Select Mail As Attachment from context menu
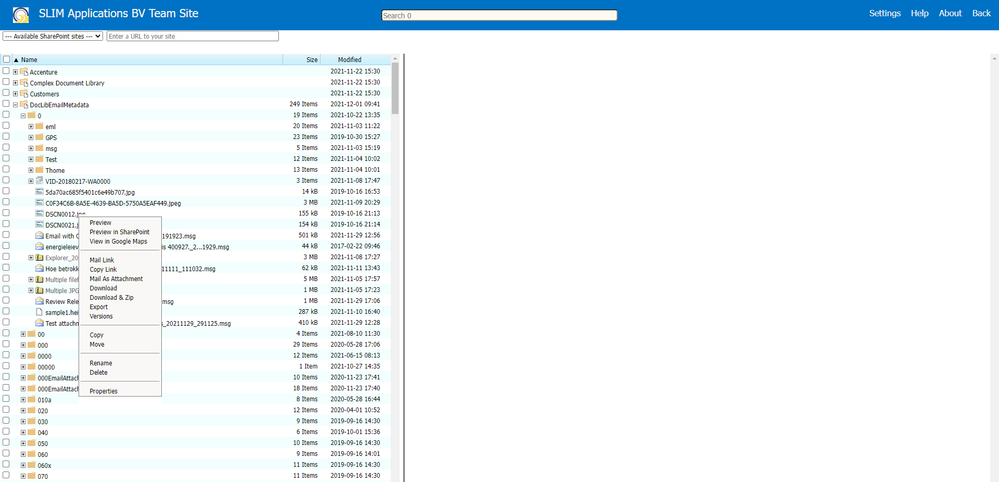999x482 pixels. [x=116, y=279]
